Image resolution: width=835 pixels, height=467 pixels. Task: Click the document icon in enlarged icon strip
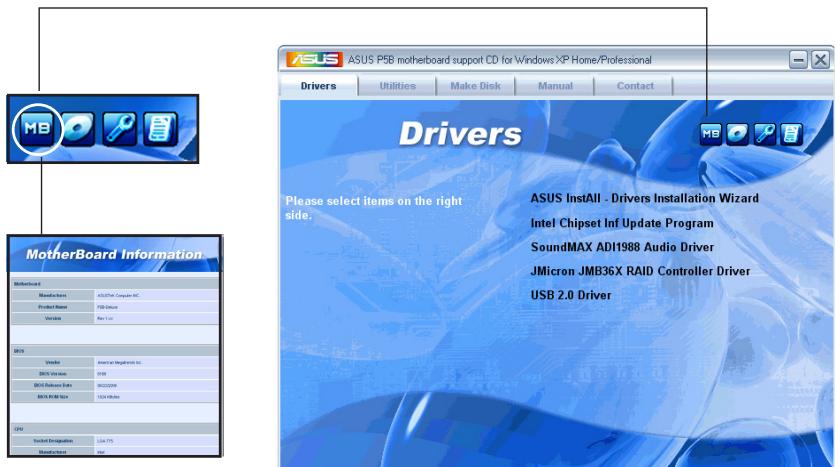(x=160, y=128)
